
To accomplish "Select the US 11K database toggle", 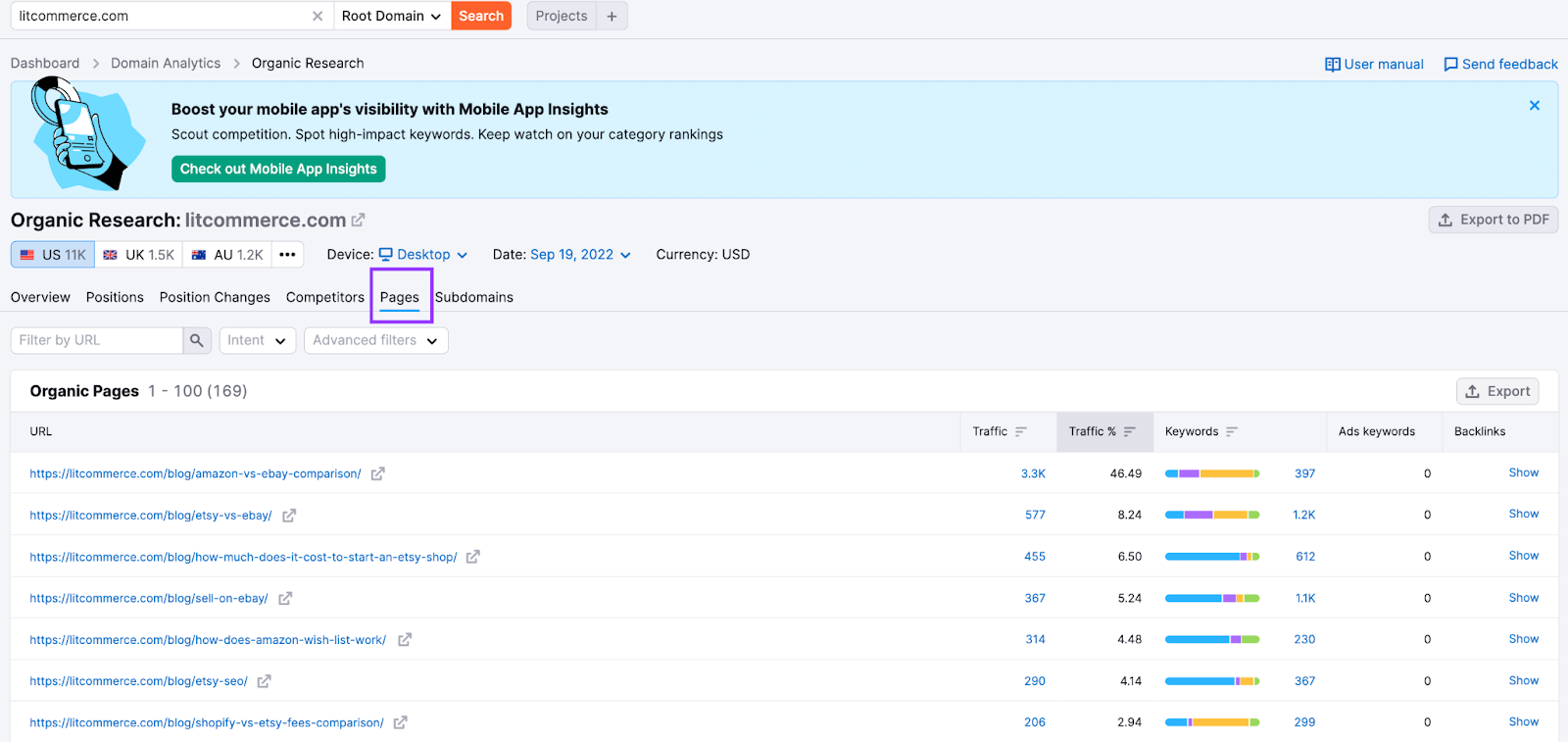I will click(54, 255).
